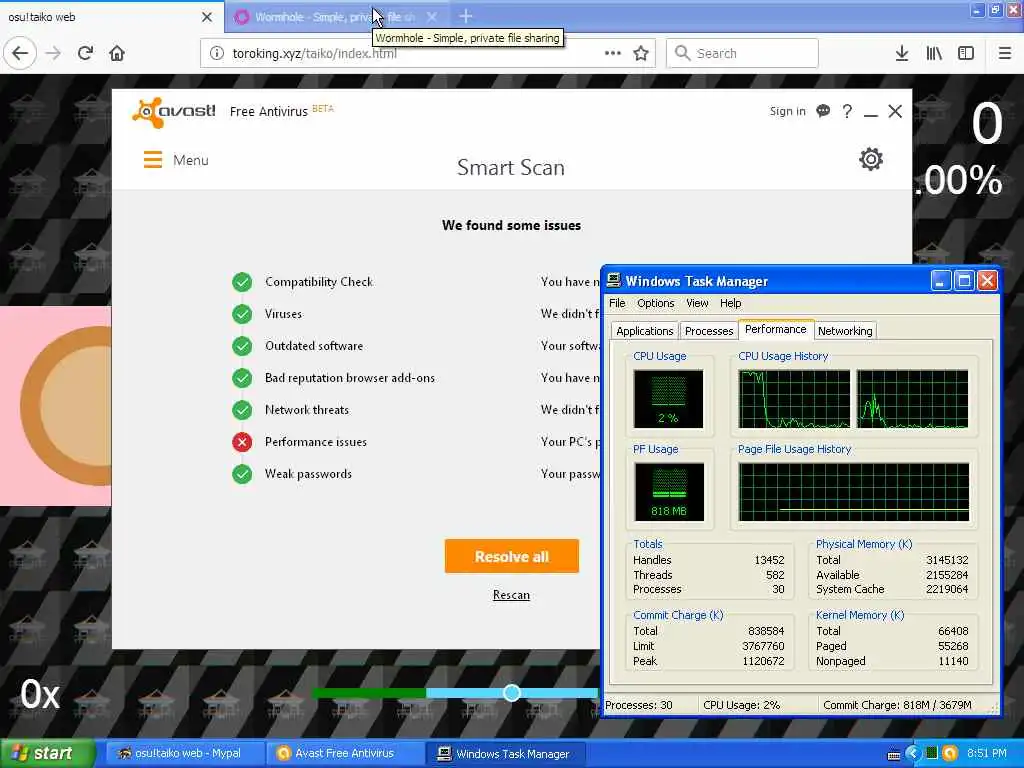The width and height of the screenshot is (1024, 768).
Task: Open browser downloads arrow icon
Action: point(902,54)
